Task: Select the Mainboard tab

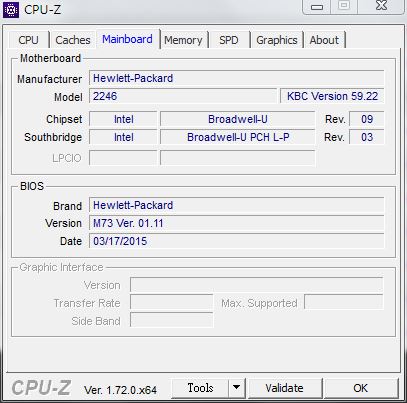Action: [128, 39]
